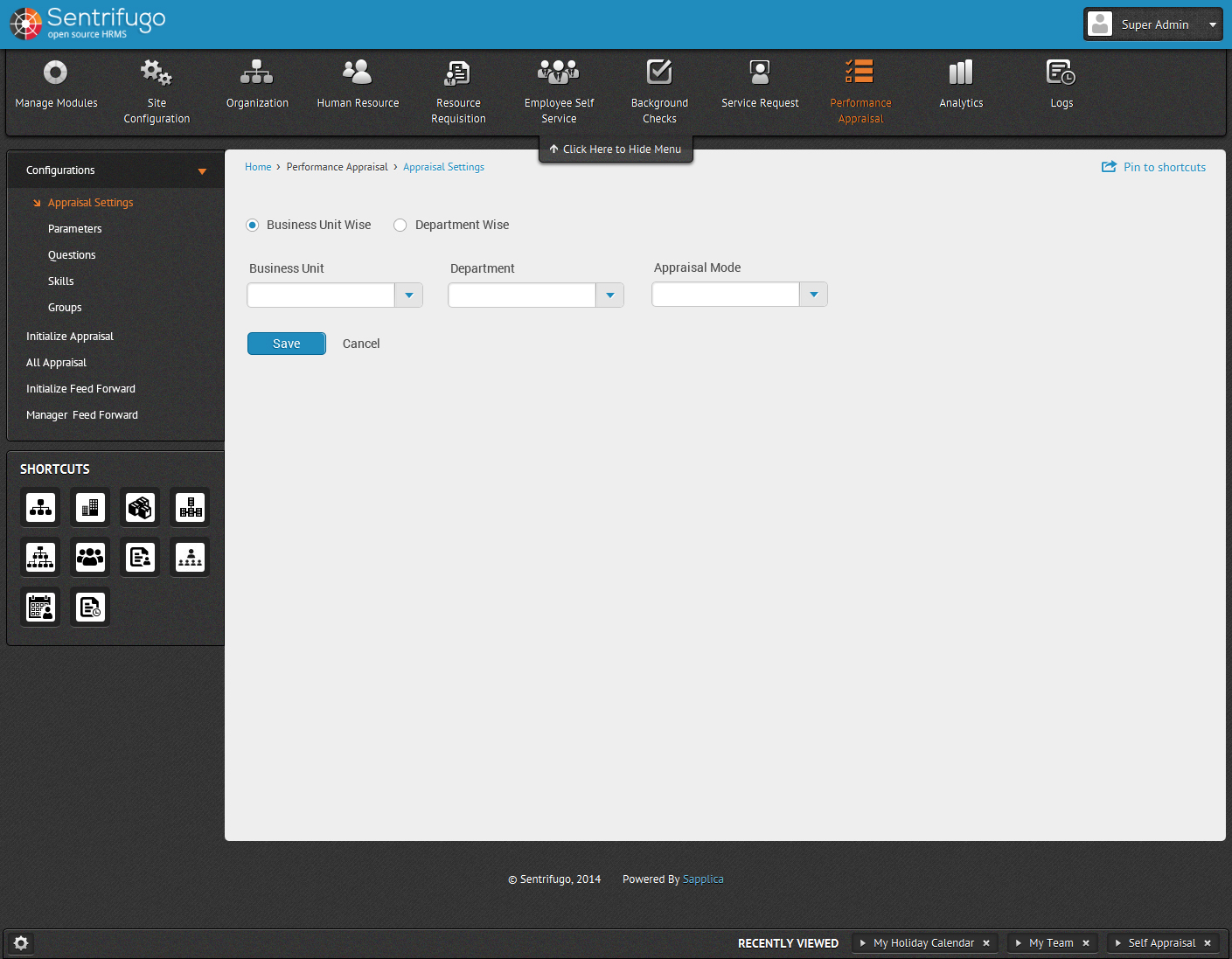Select the Department Wise radio option
The width and height of the screenshot is (1232, 959).
tap(400, 226)
